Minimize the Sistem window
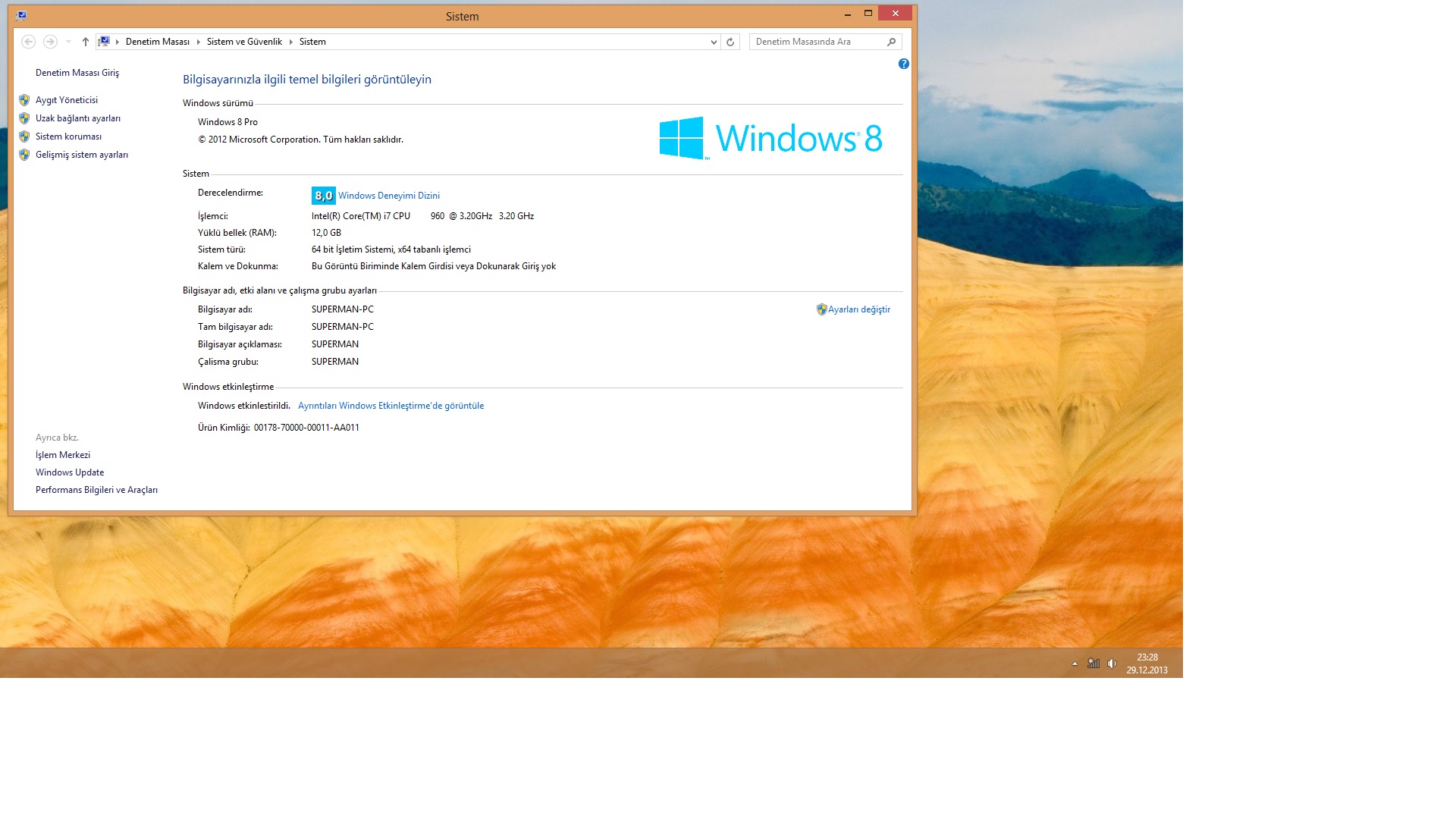1456x819 pixels. (848, 14)
